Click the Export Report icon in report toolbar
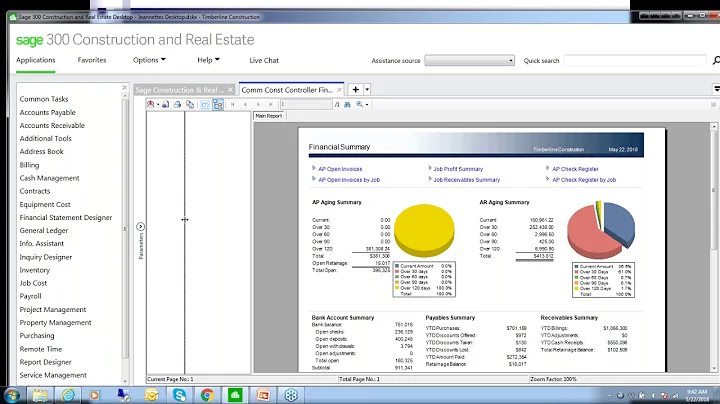Viewport: 720px width, 404px height. pyautogui.click(x=151, y=105)
